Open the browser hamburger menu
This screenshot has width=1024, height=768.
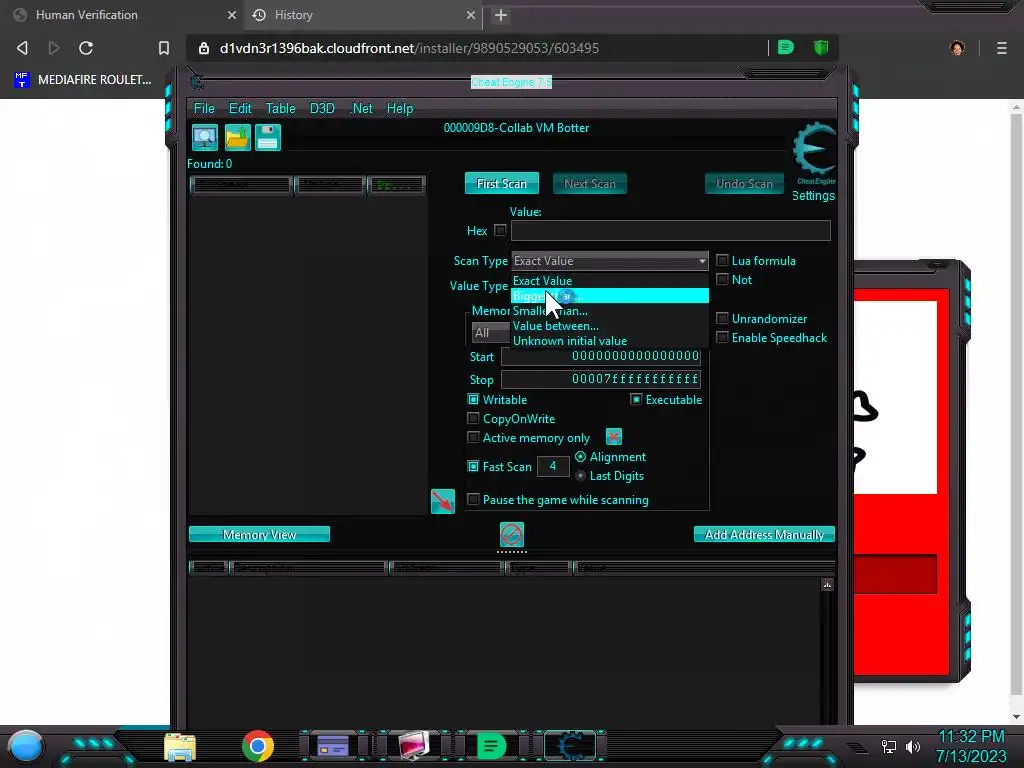point(1002,48)
